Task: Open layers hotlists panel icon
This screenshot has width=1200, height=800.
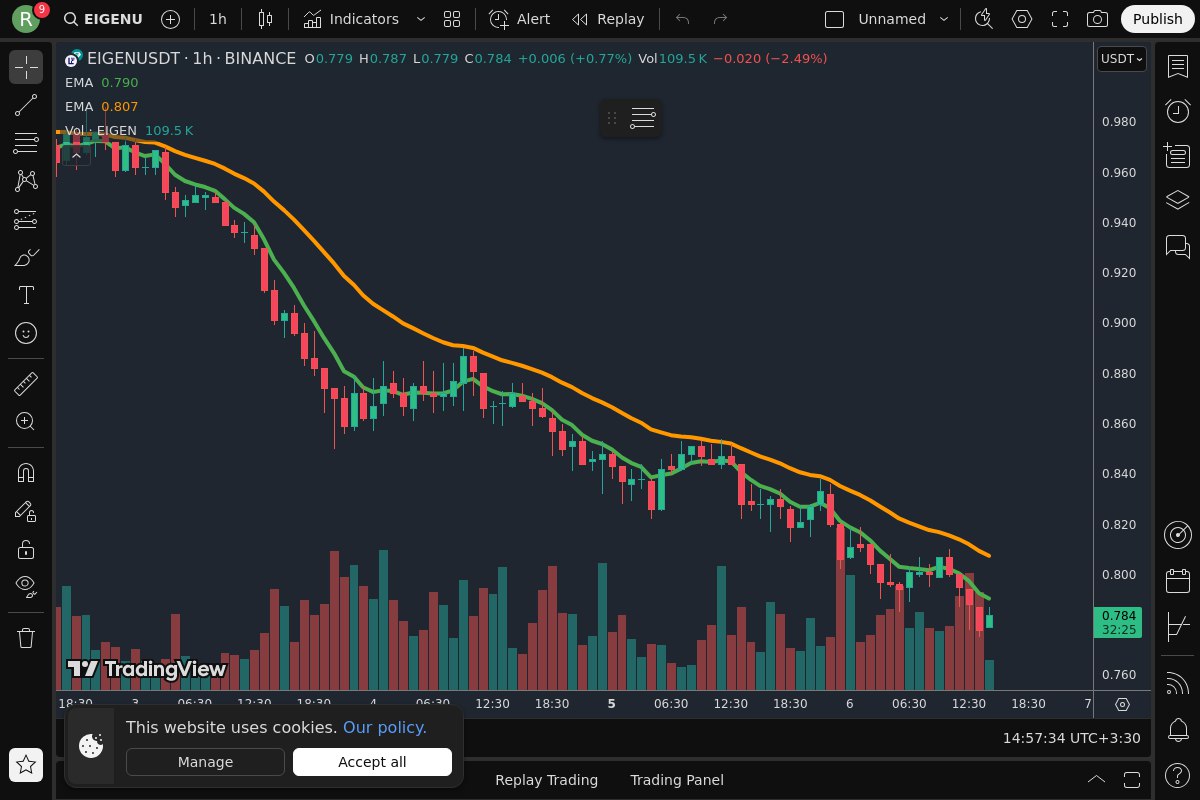Action: click(x=1177, y=200)
